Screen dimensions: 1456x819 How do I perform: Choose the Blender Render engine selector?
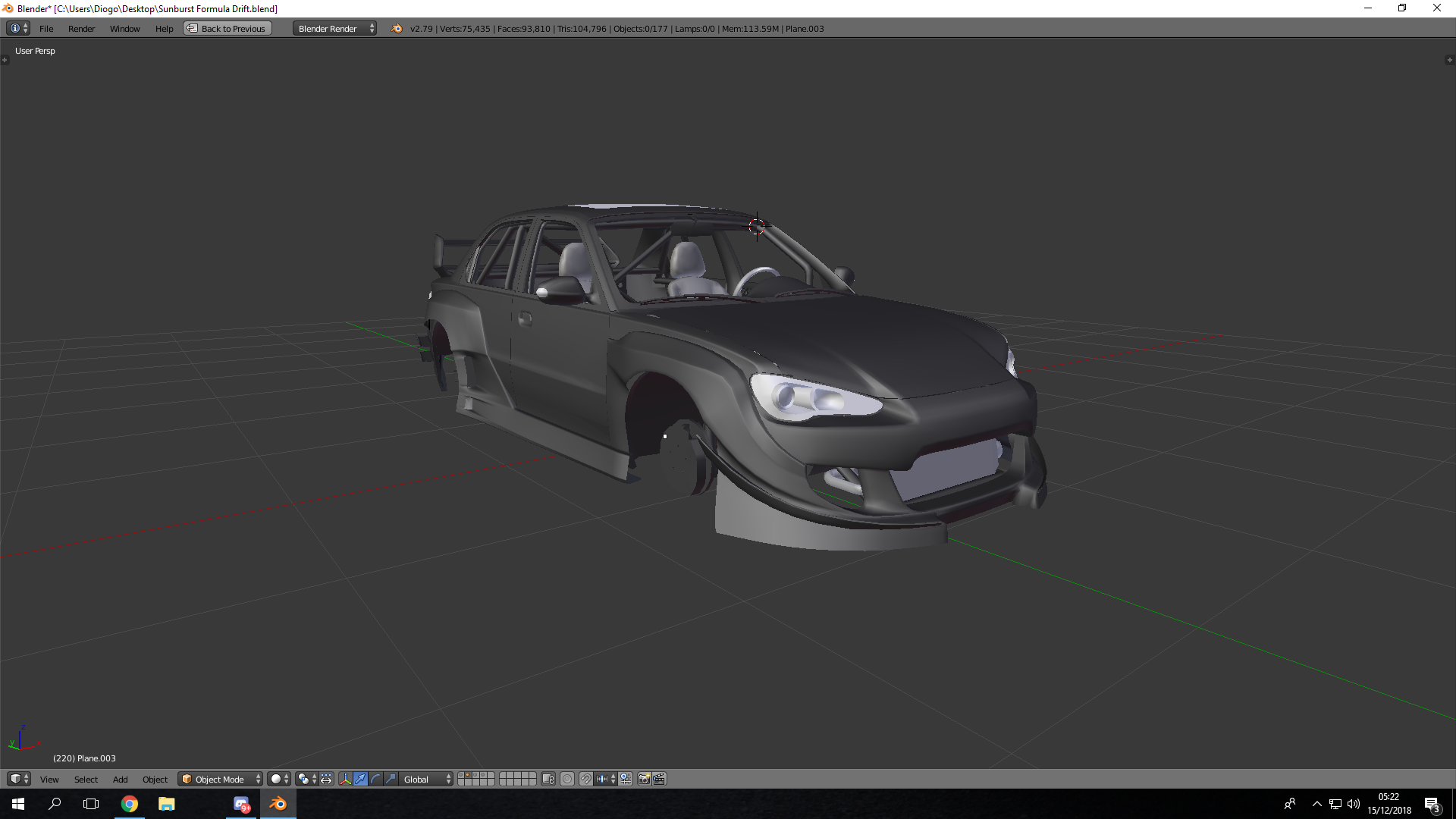tap(334, 29)
